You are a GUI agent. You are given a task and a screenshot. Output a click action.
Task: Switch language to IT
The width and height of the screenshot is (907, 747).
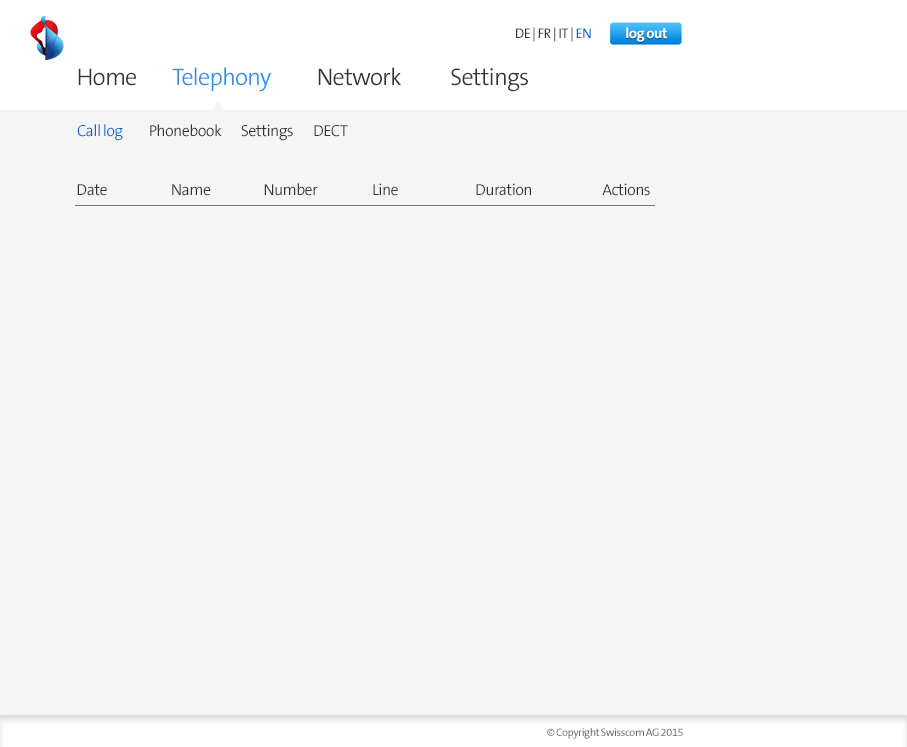[563, 34]
